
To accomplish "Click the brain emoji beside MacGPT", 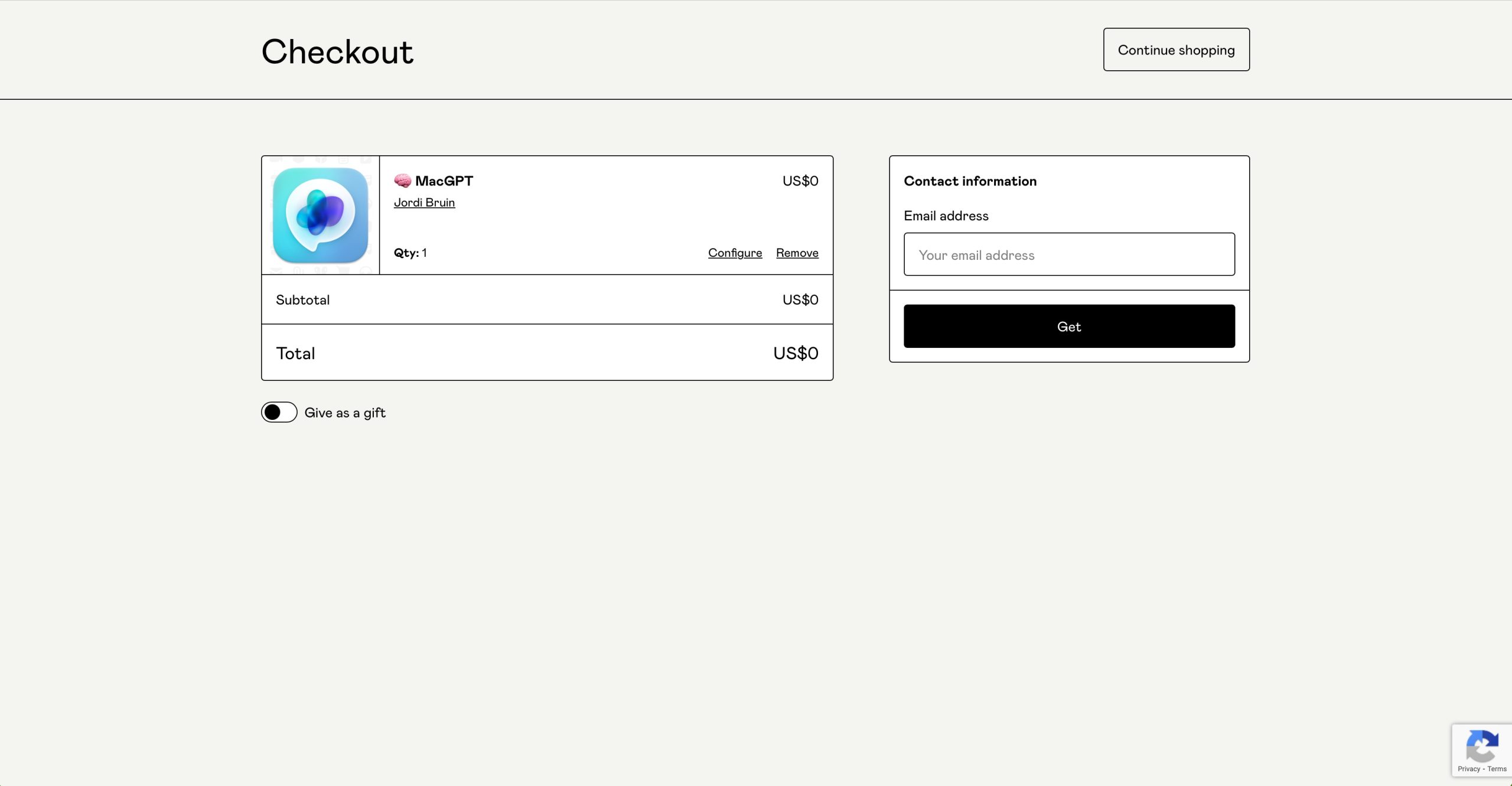I will pos(402,181).
